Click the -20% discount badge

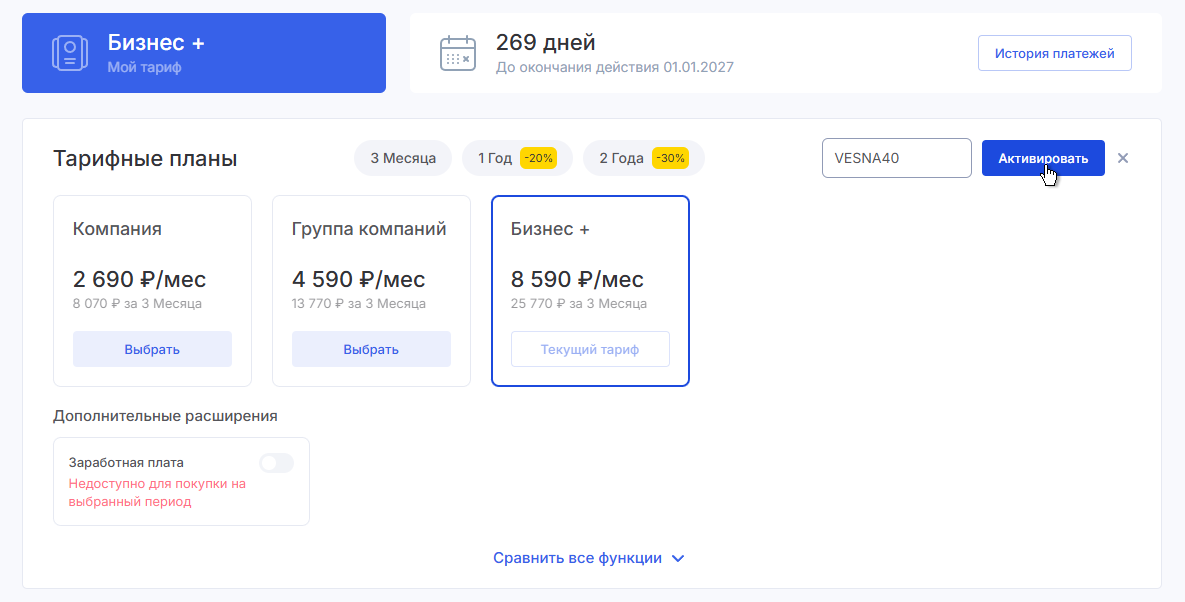click(538, 158)
